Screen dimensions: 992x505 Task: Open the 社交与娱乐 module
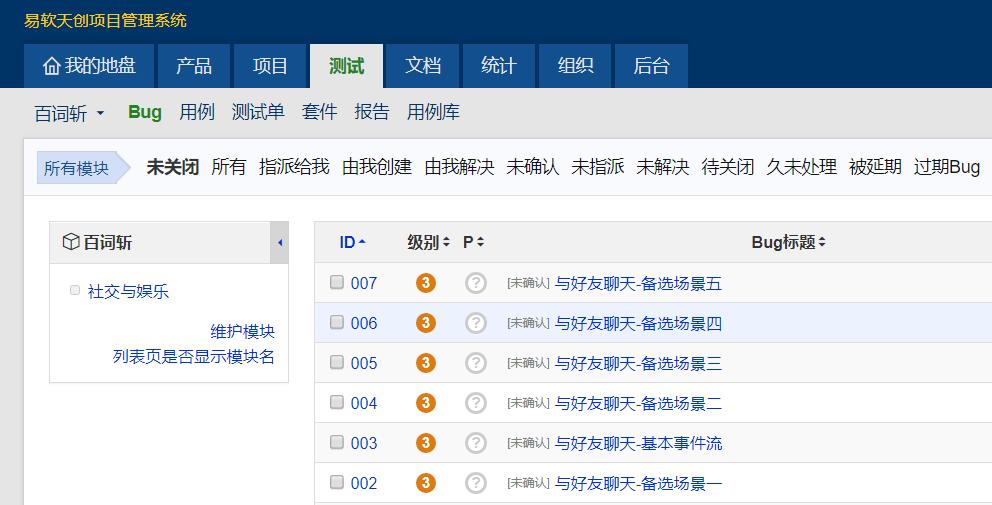(x=128, y=291)
